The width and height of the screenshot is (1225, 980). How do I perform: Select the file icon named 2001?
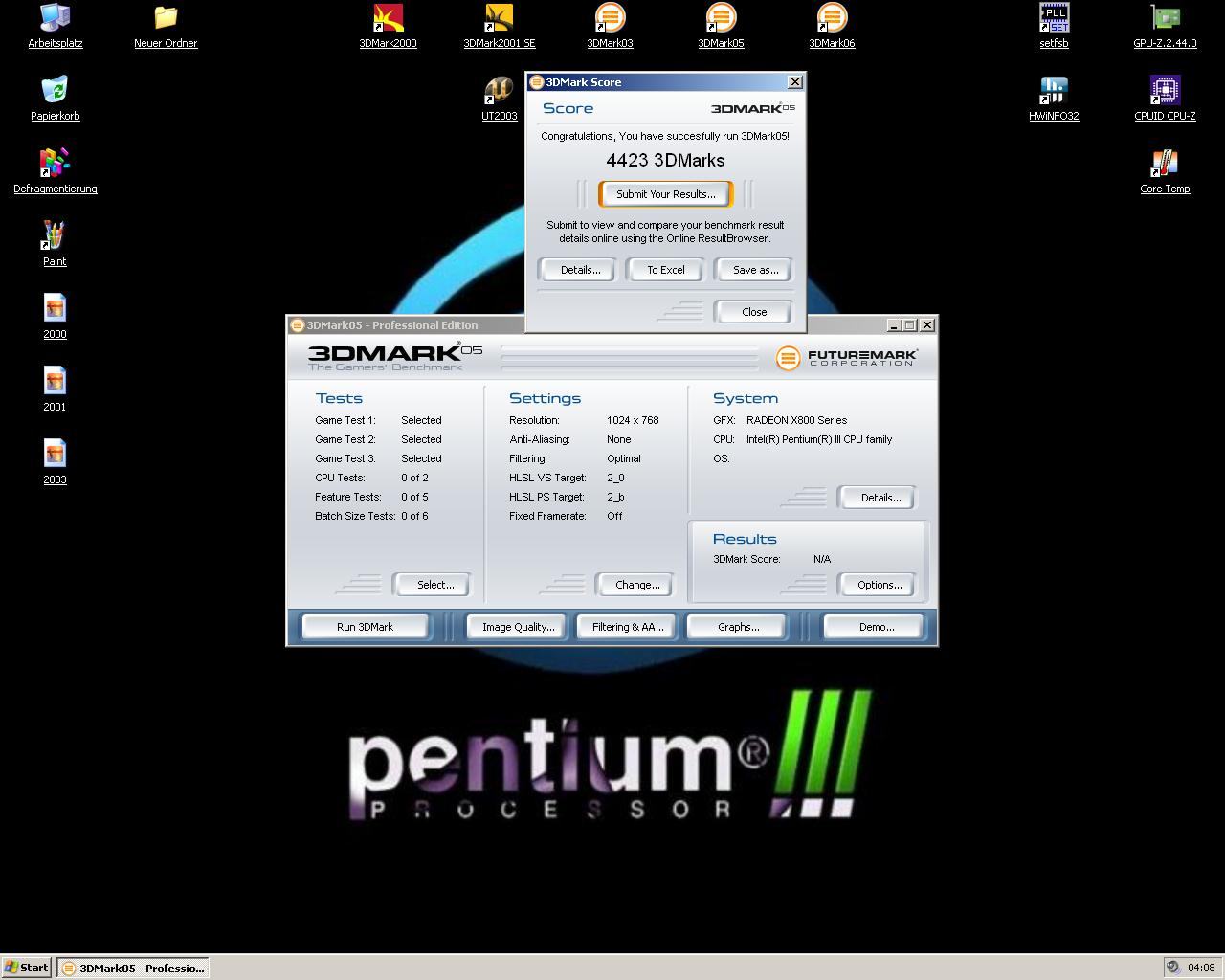coord(55,390)
